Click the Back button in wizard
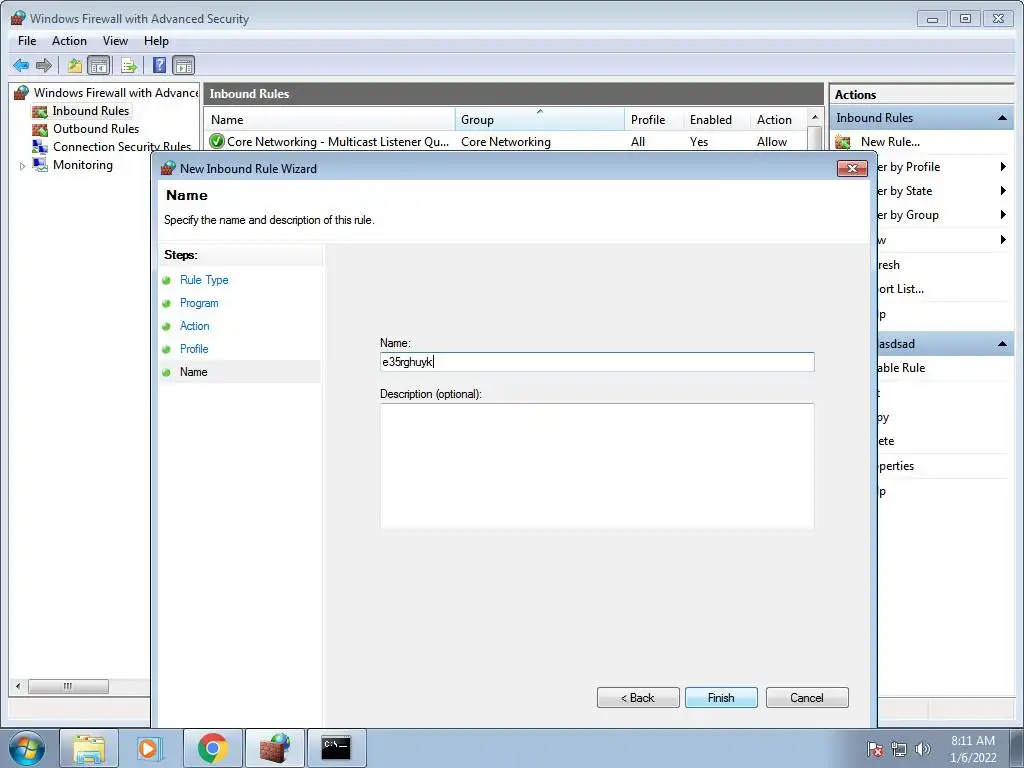The width and height of the screenshot is (1024, 768). 638,697
